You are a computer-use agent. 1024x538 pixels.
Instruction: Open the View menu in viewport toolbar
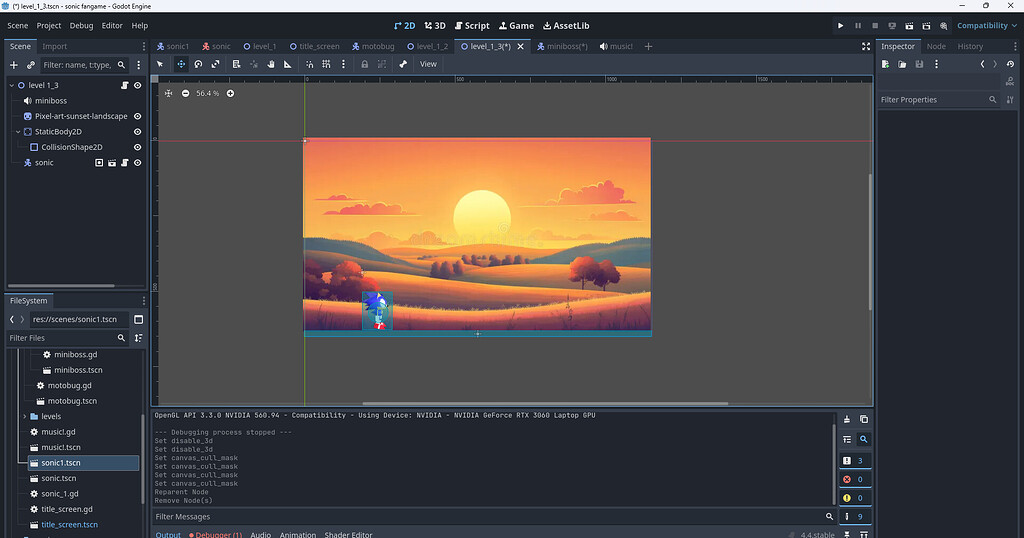click(428, 64)
